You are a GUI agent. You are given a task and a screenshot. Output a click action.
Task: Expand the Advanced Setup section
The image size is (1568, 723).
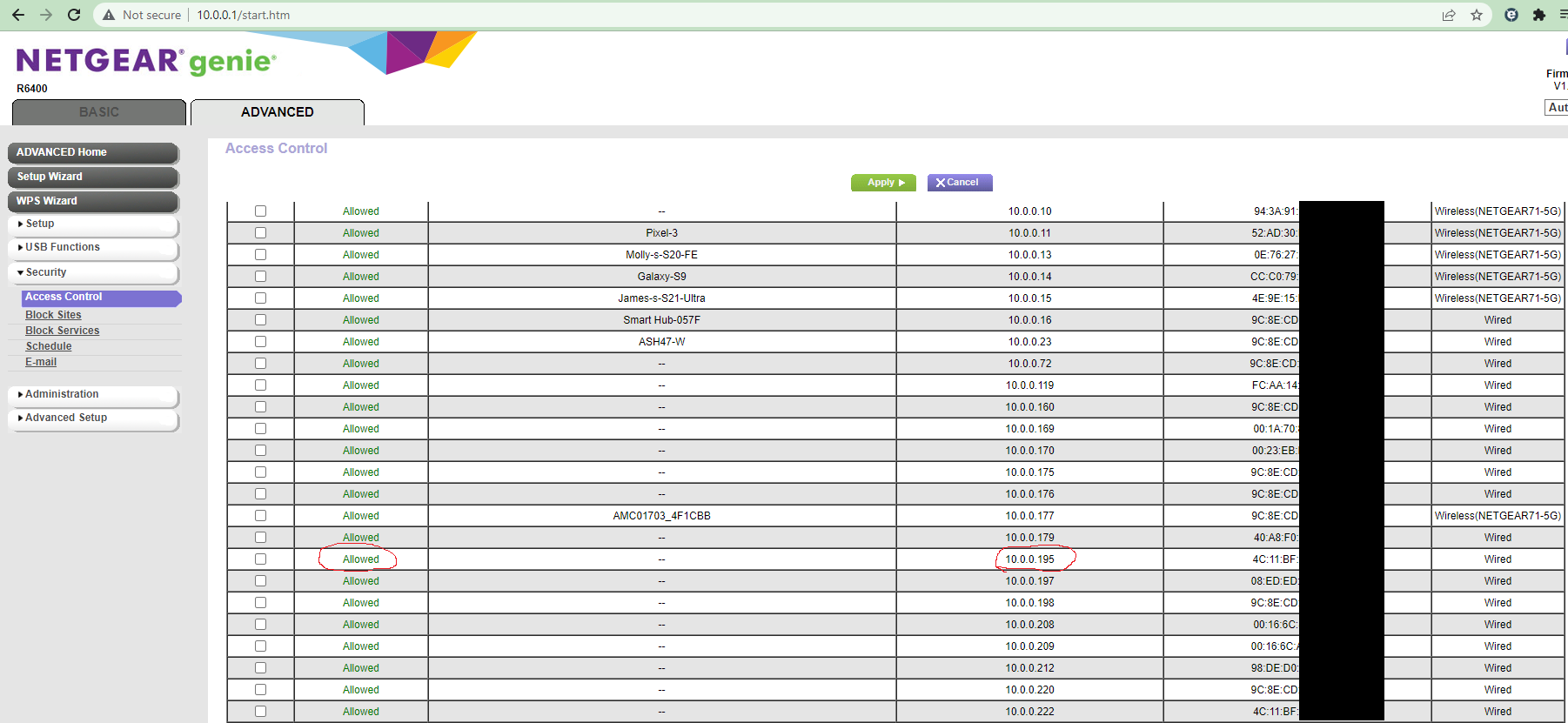coord(93,418)
